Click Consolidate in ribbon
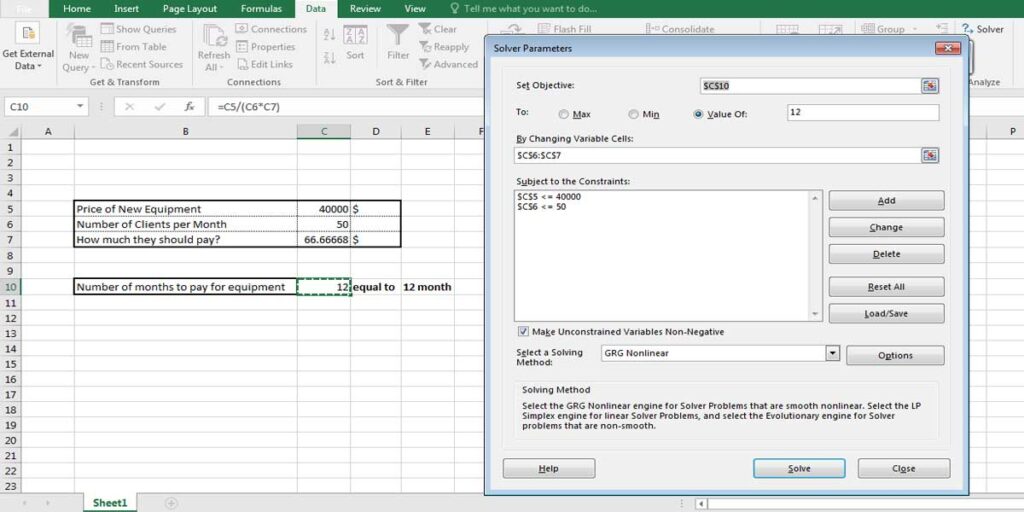Image resolution: width=1024 pixels, height=512 pixels. pos(680,29)
